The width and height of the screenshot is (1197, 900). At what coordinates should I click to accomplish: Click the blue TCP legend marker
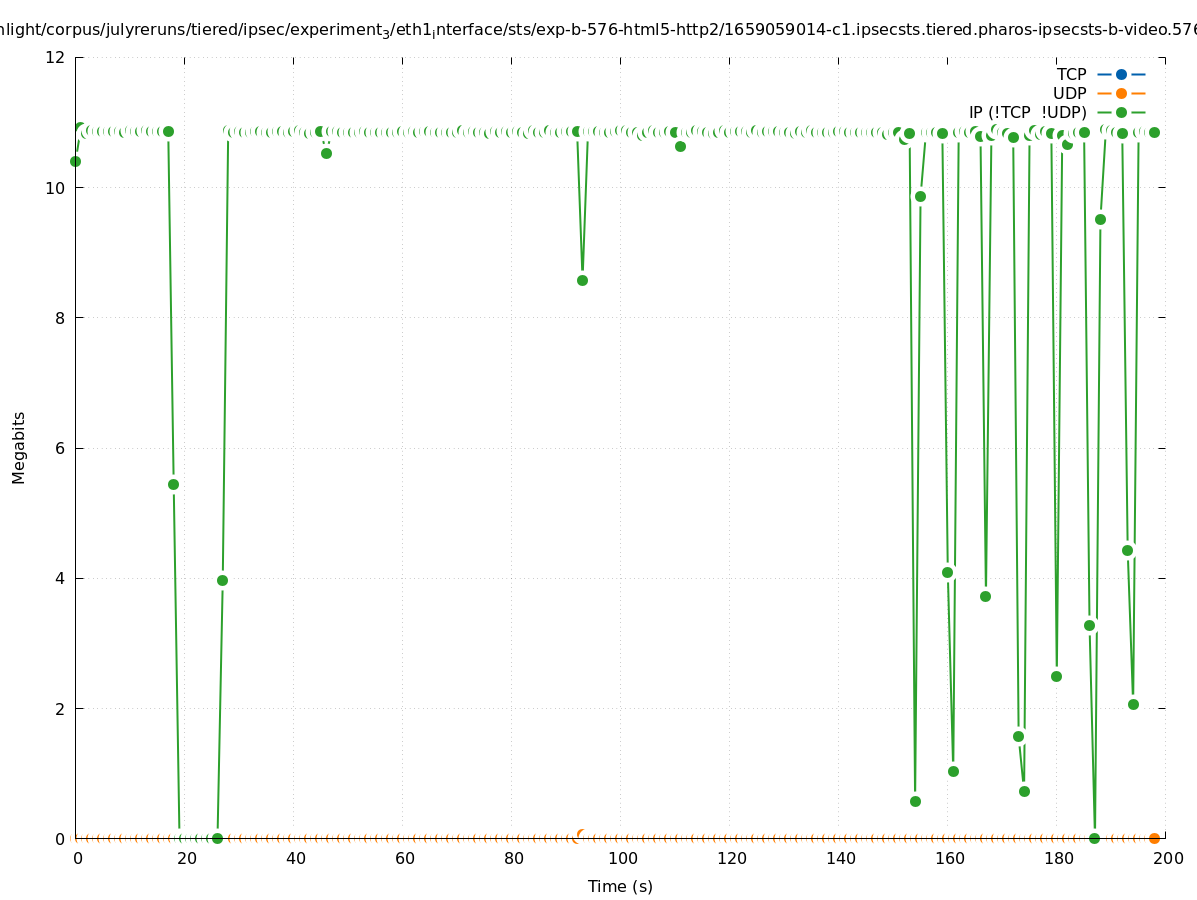1121,74
